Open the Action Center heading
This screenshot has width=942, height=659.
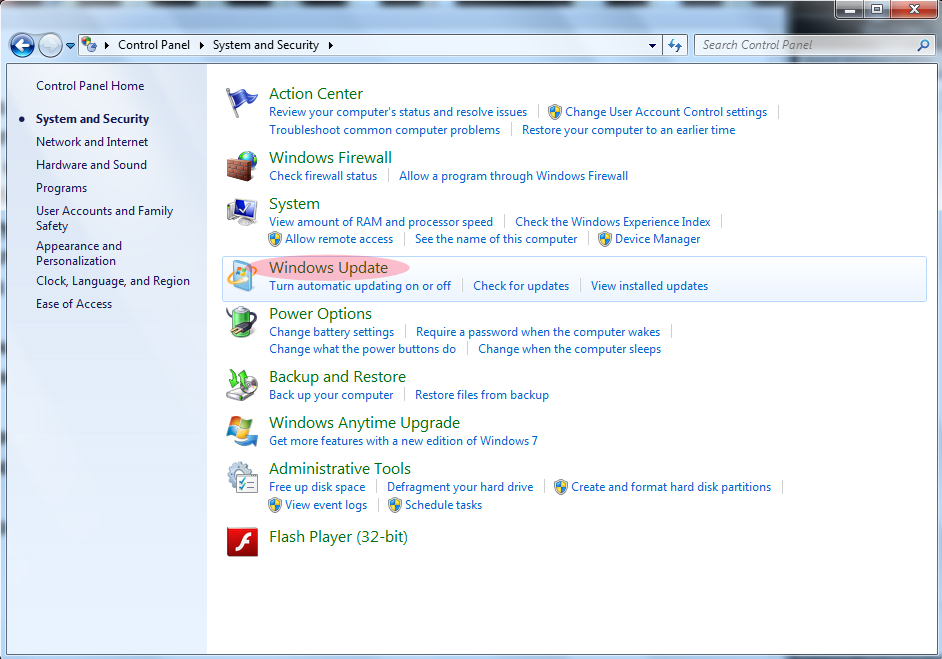[x=316, y=94]
